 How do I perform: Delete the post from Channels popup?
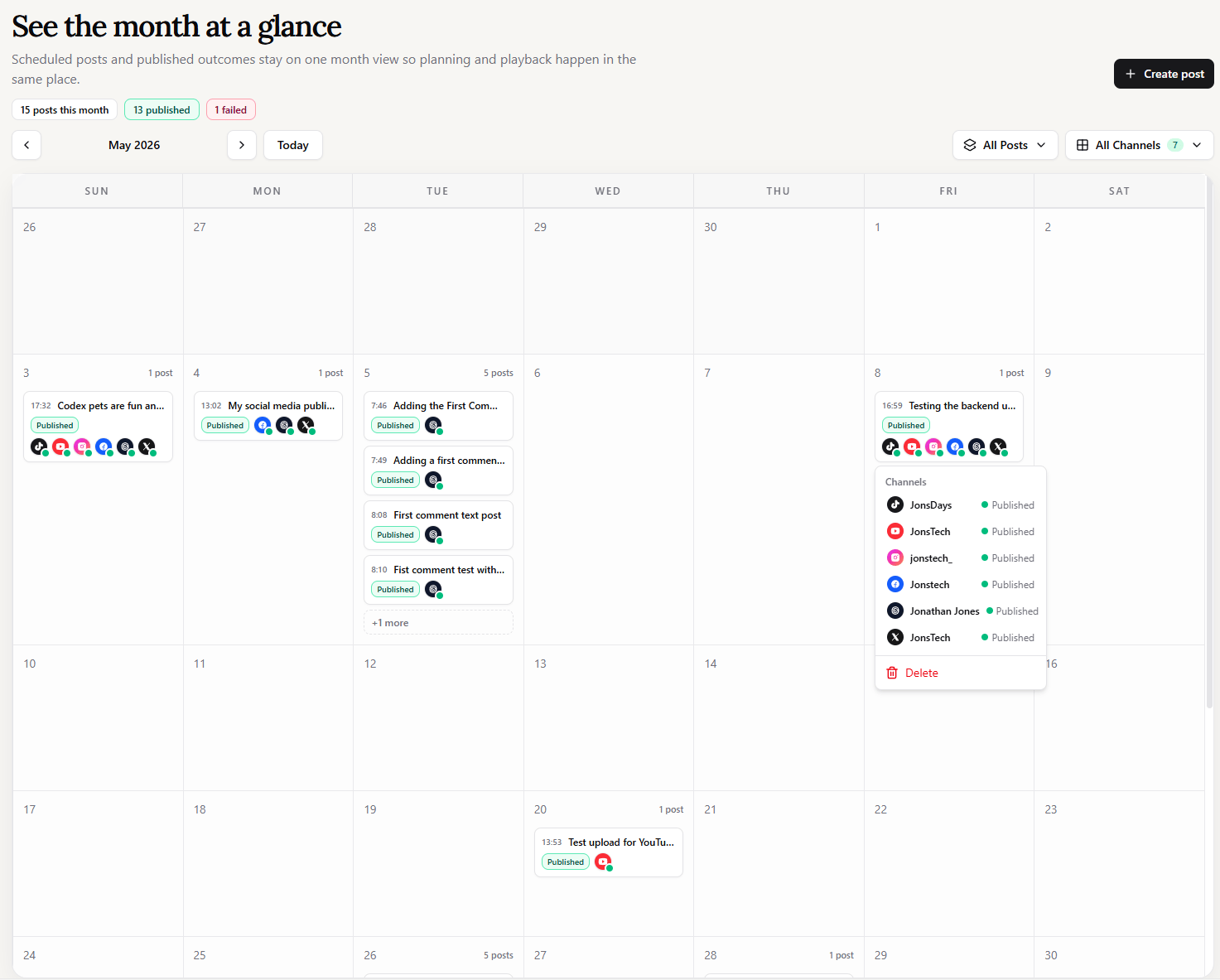click(x=961, y=673)
